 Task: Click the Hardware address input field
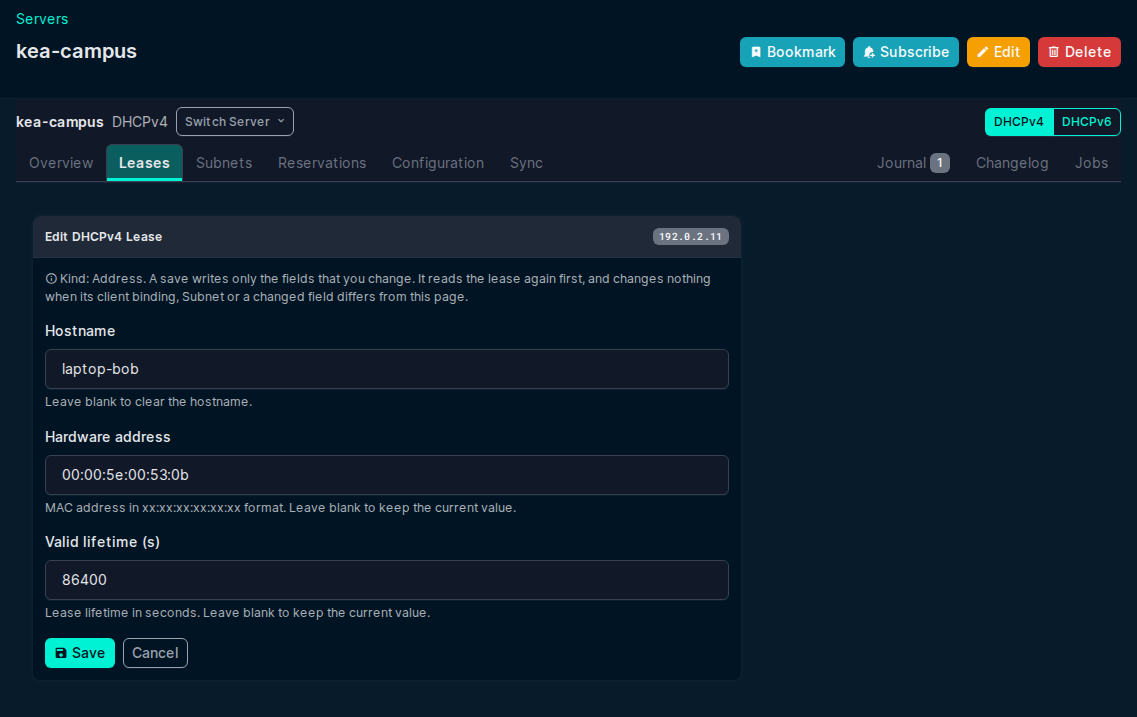point(386,475)
